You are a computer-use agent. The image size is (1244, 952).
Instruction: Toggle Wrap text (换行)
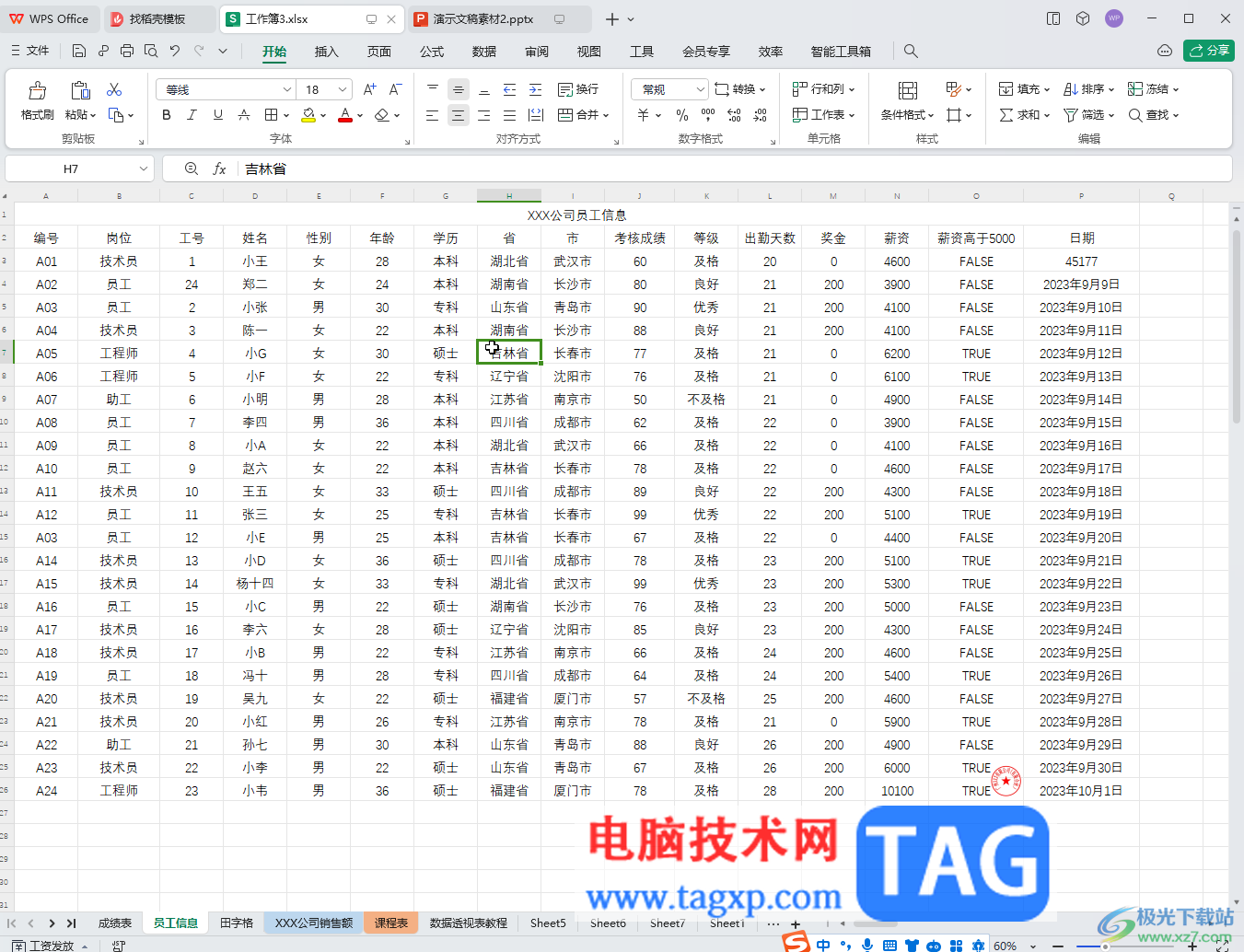pyautogui.click(x=578, y=89)
